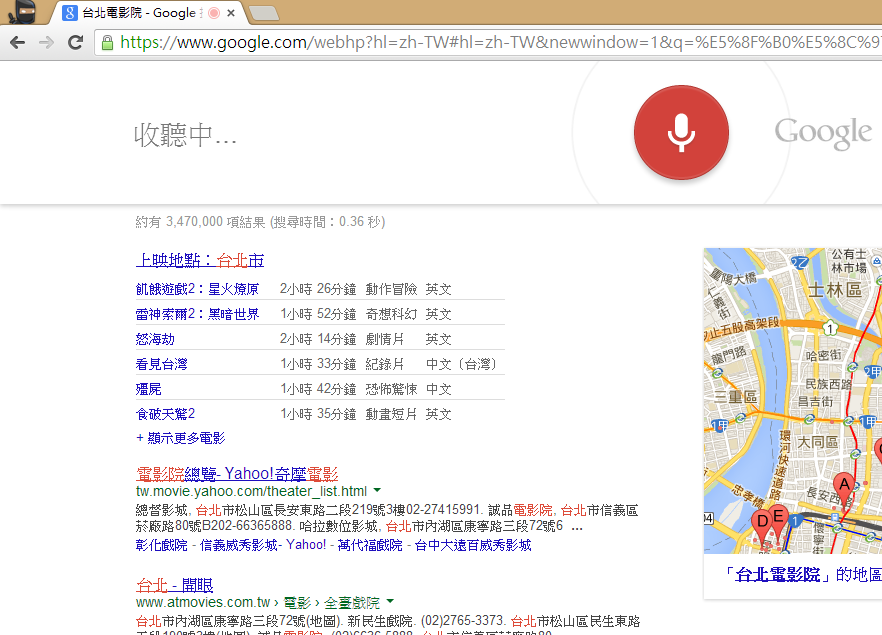Open movie 飢餓遊戲2：星火燎原
882x635 pixels.
[197, 289]
